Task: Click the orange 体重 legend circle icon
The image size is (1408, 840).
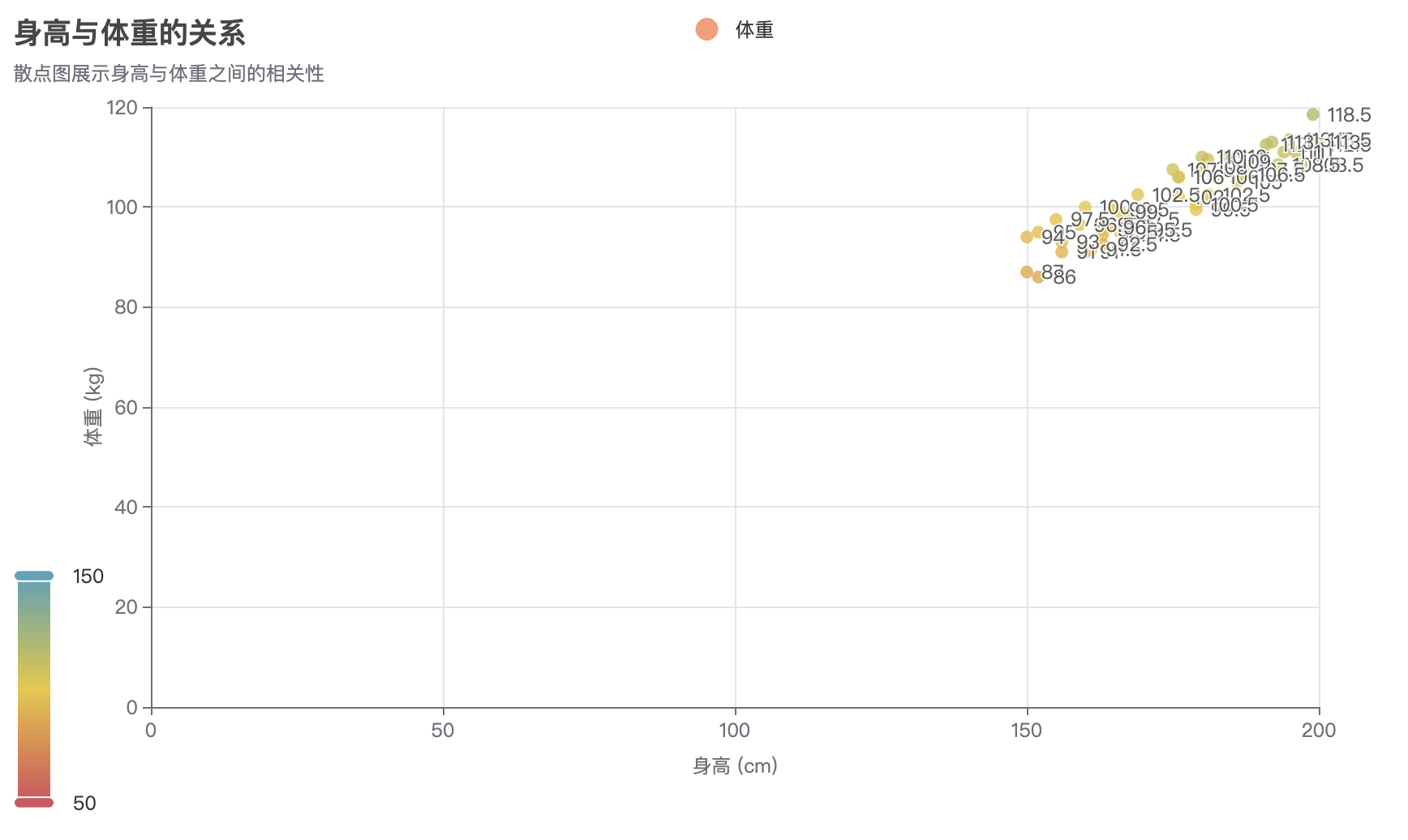Action: tap(706, 30)
